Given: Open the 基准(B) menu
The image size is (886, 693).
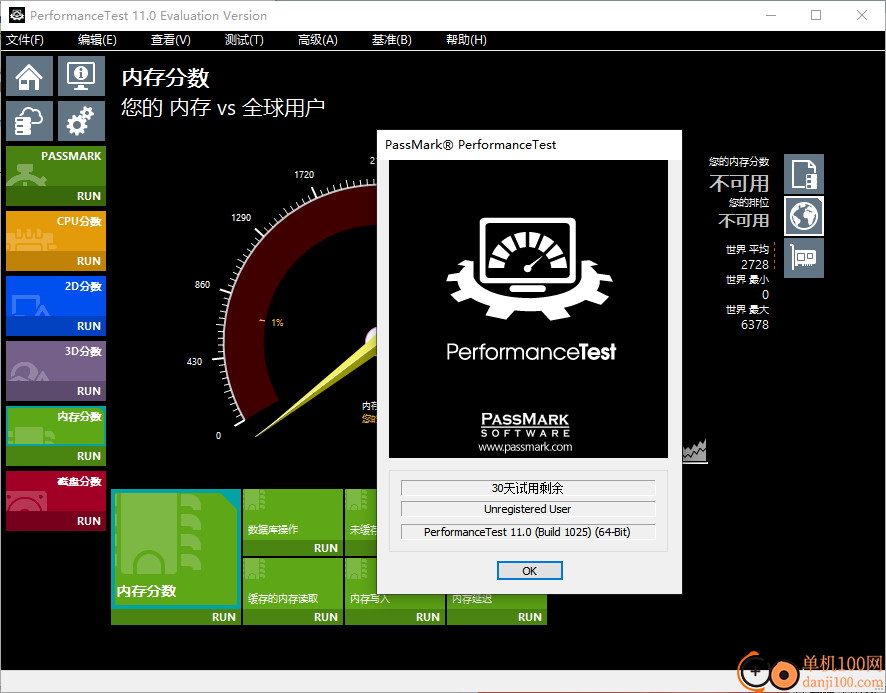Looking at the screenshot, I should (392, 40).
